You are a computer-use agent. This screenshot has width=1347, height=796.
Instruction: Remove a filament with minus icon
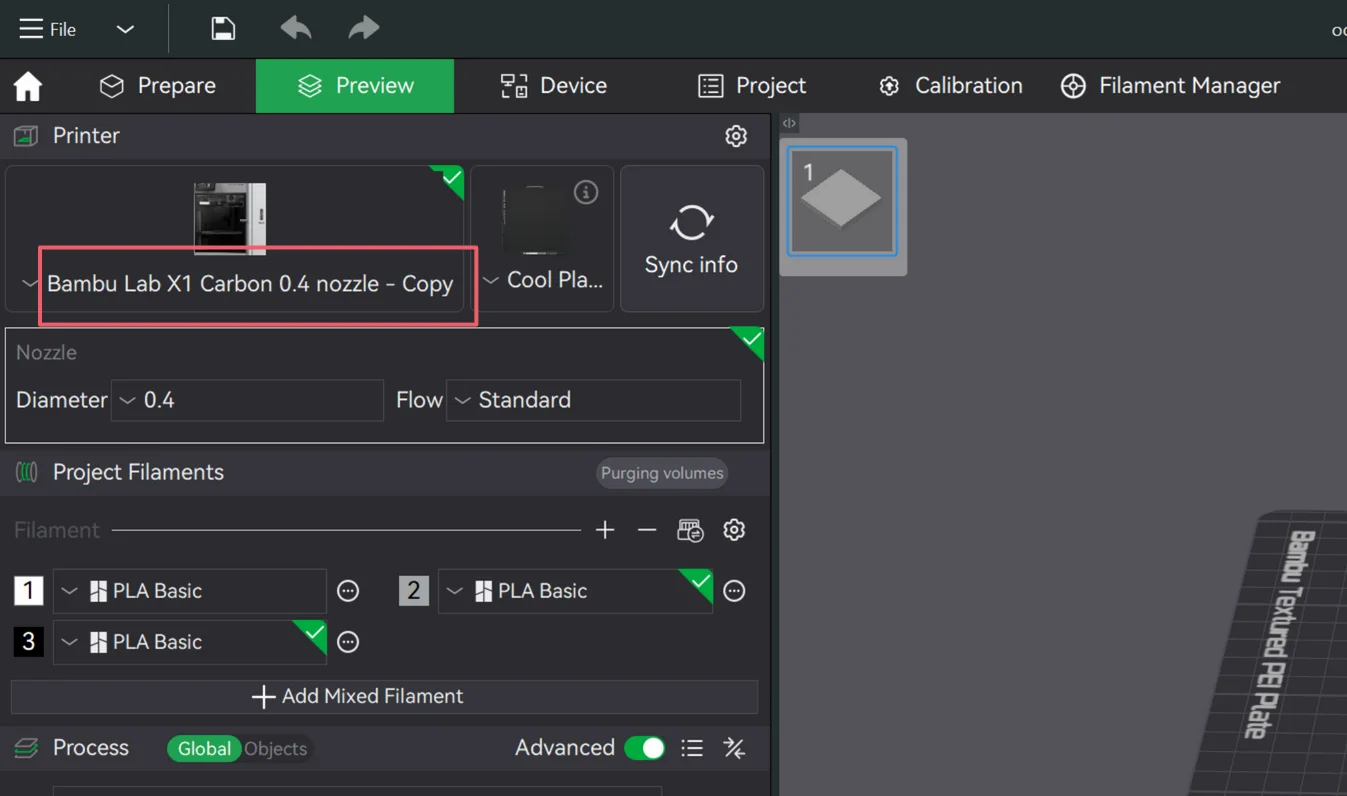[x=647, y=530]
